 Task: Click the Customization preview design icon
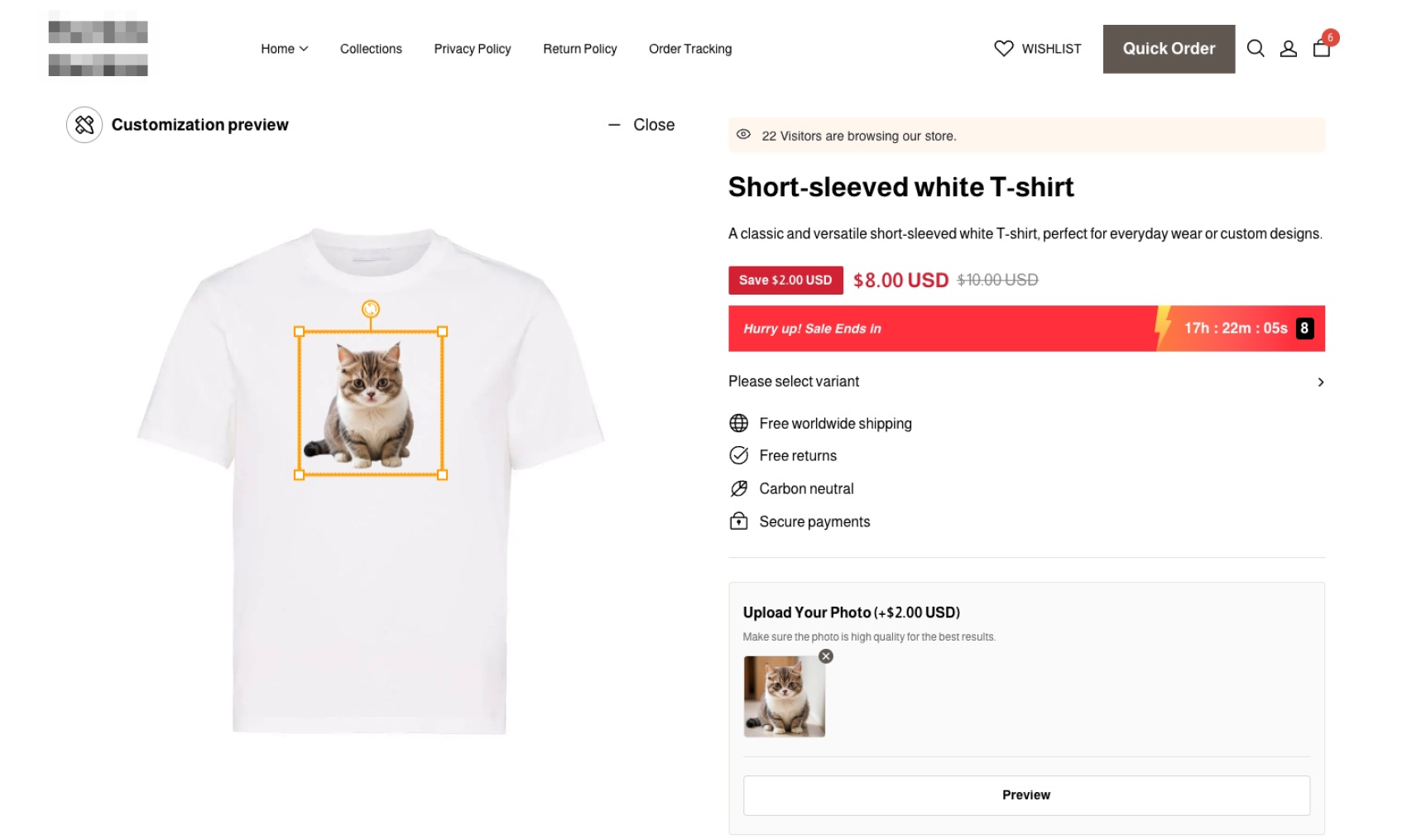pos(84,125)
